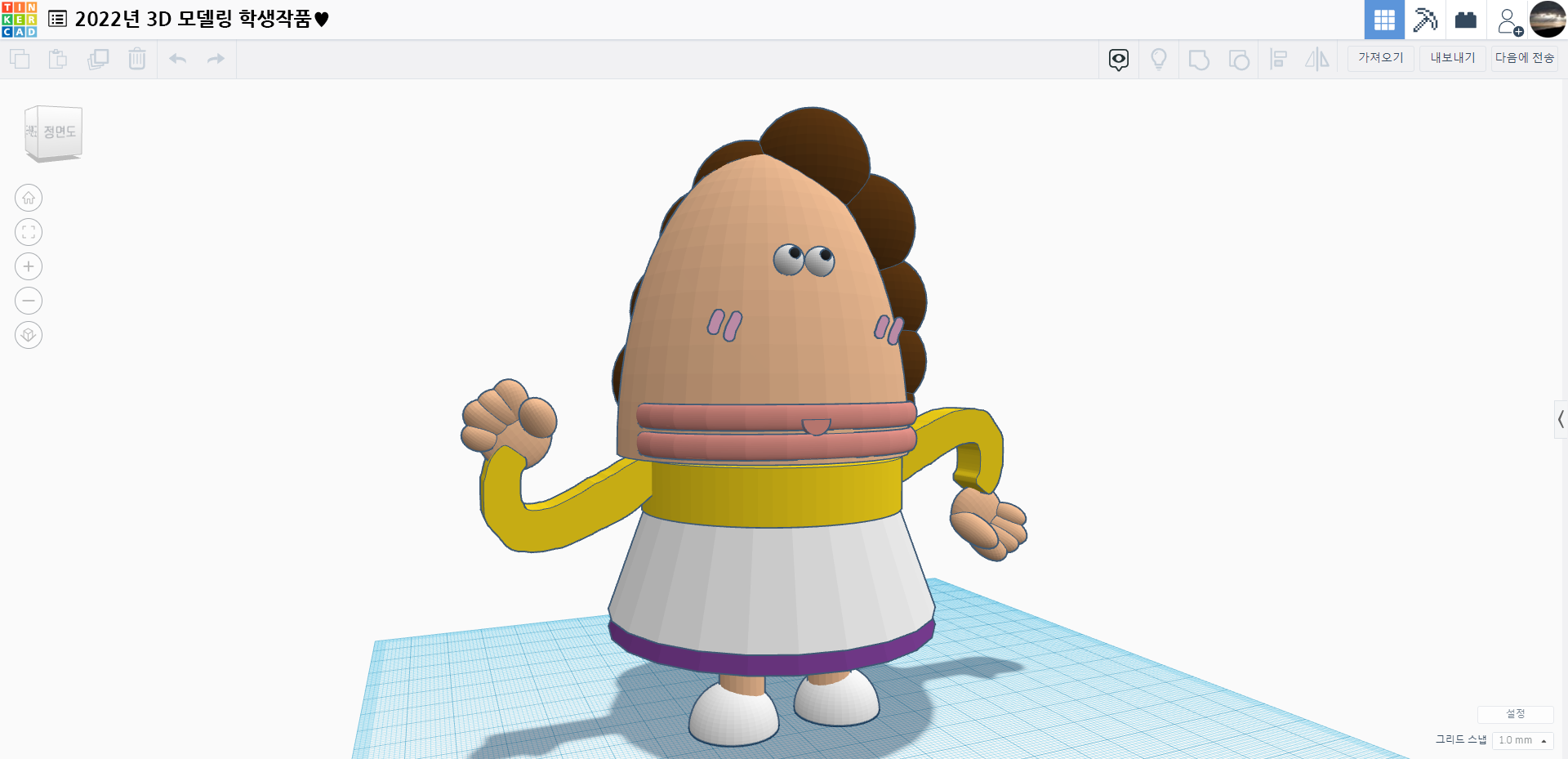Open the user profile avatar

(1548, 20)
